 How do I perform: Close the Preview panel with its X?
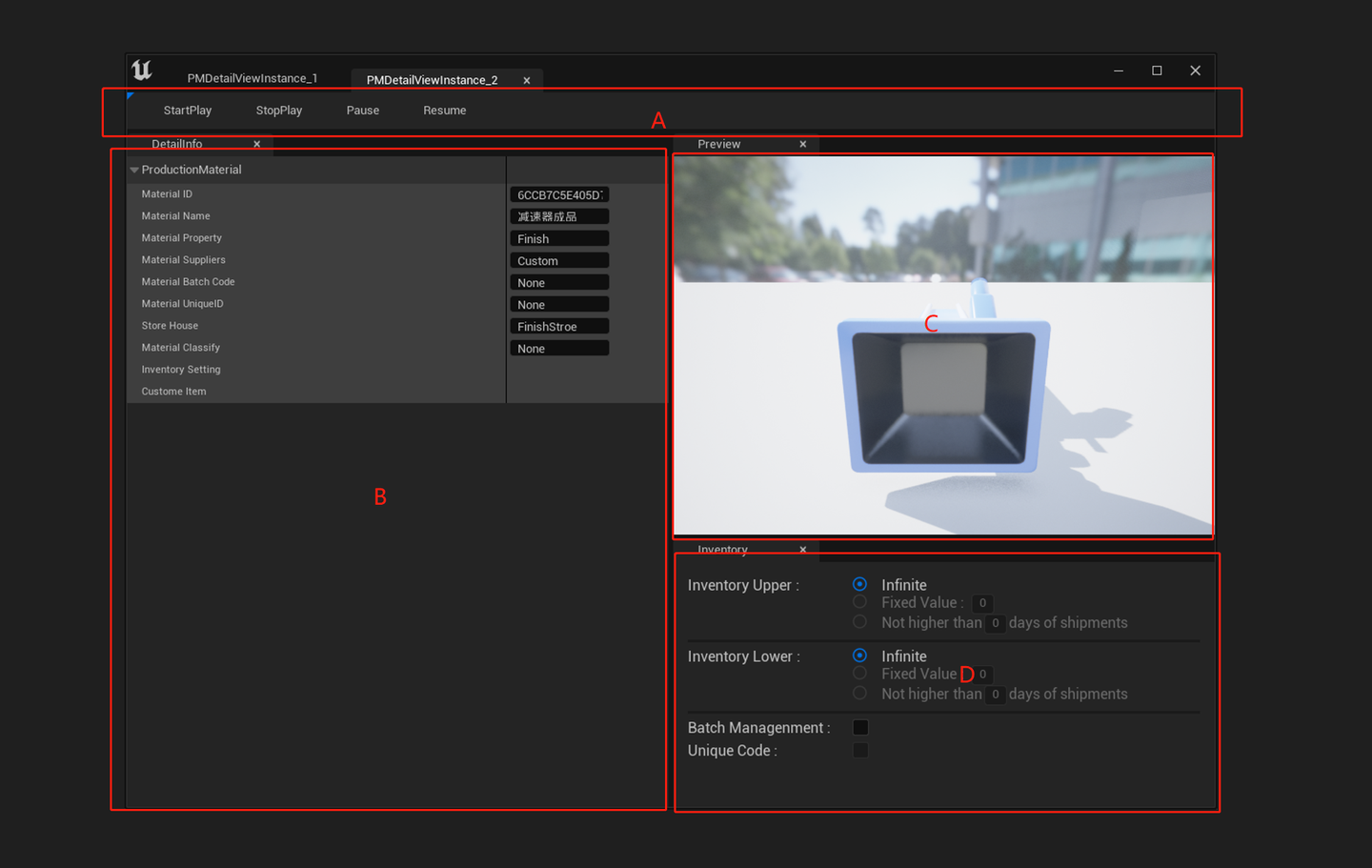click(x=803, y=144)
